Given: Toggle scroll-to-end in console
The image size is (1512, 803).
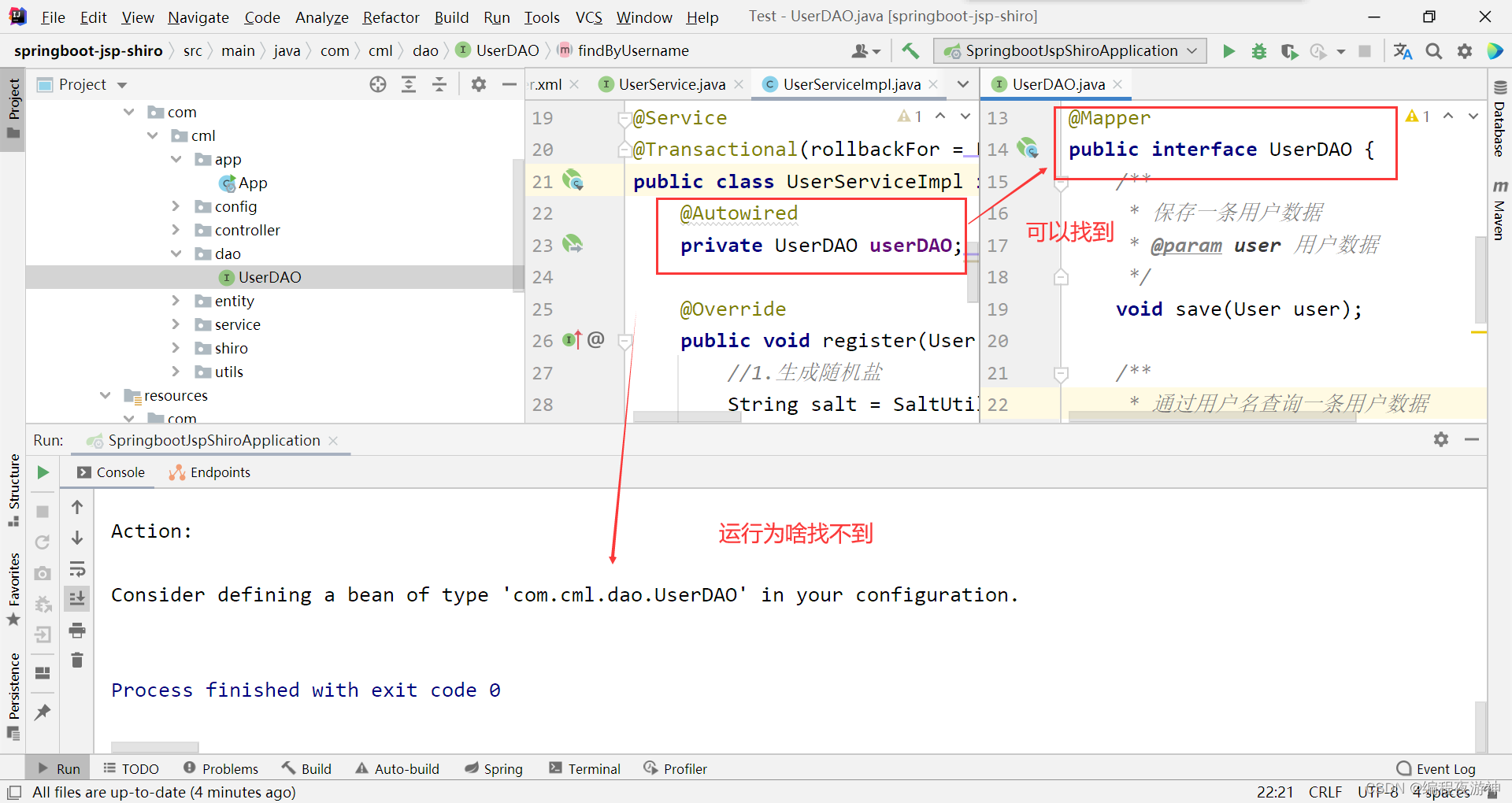Looking at the screenshot, I should 76,598.
